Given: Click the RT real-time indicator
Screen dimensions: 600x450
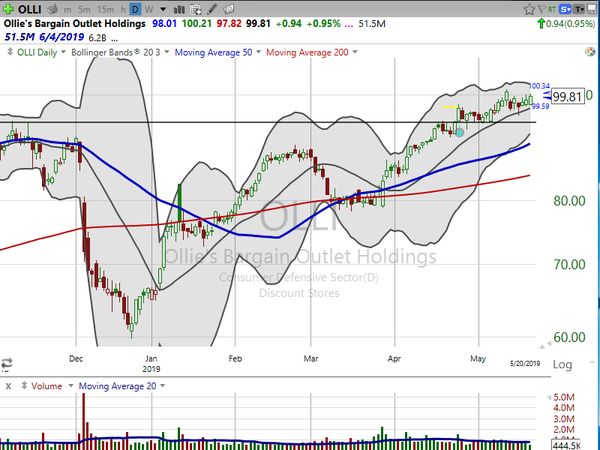Looking at the screenshot, I should click(x=551, y=9).
